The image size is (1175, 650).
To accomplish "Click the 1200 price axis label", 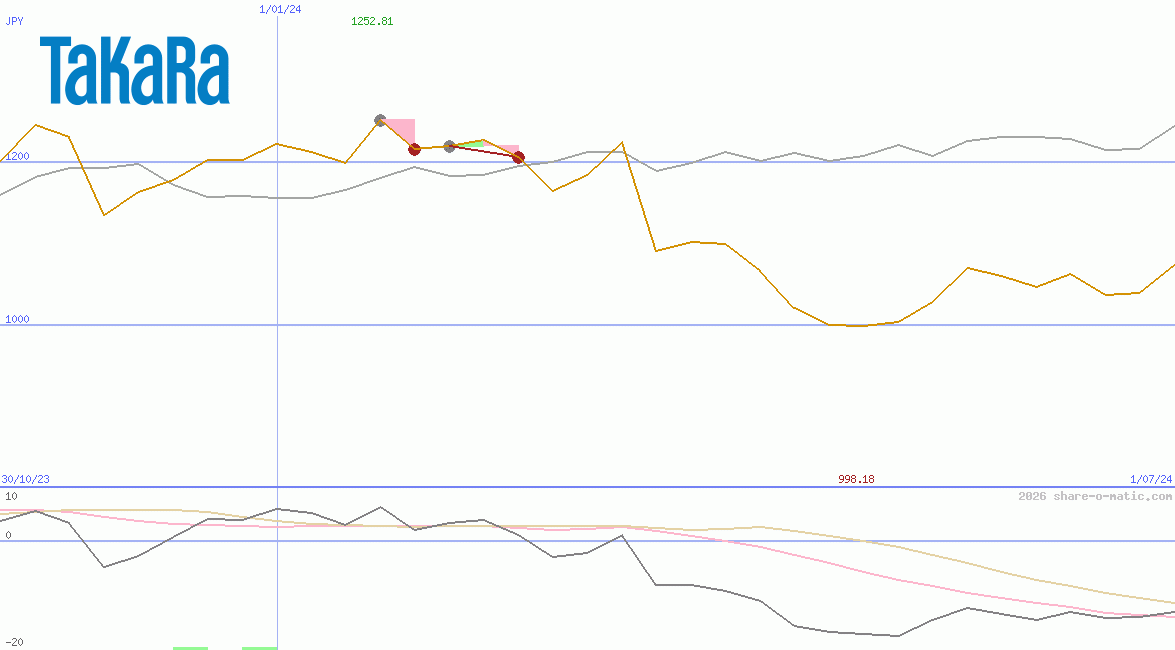I will [17, 156].
